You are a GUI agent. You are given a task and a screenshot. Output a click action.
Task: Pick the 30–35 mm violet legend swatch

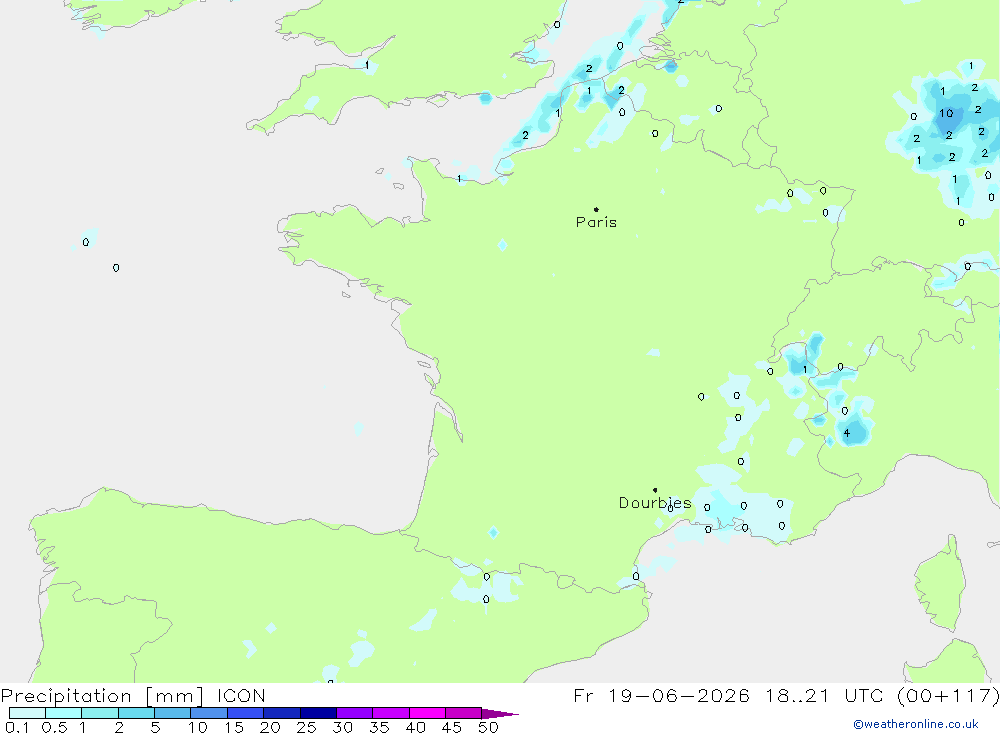[x=355, y=713]
